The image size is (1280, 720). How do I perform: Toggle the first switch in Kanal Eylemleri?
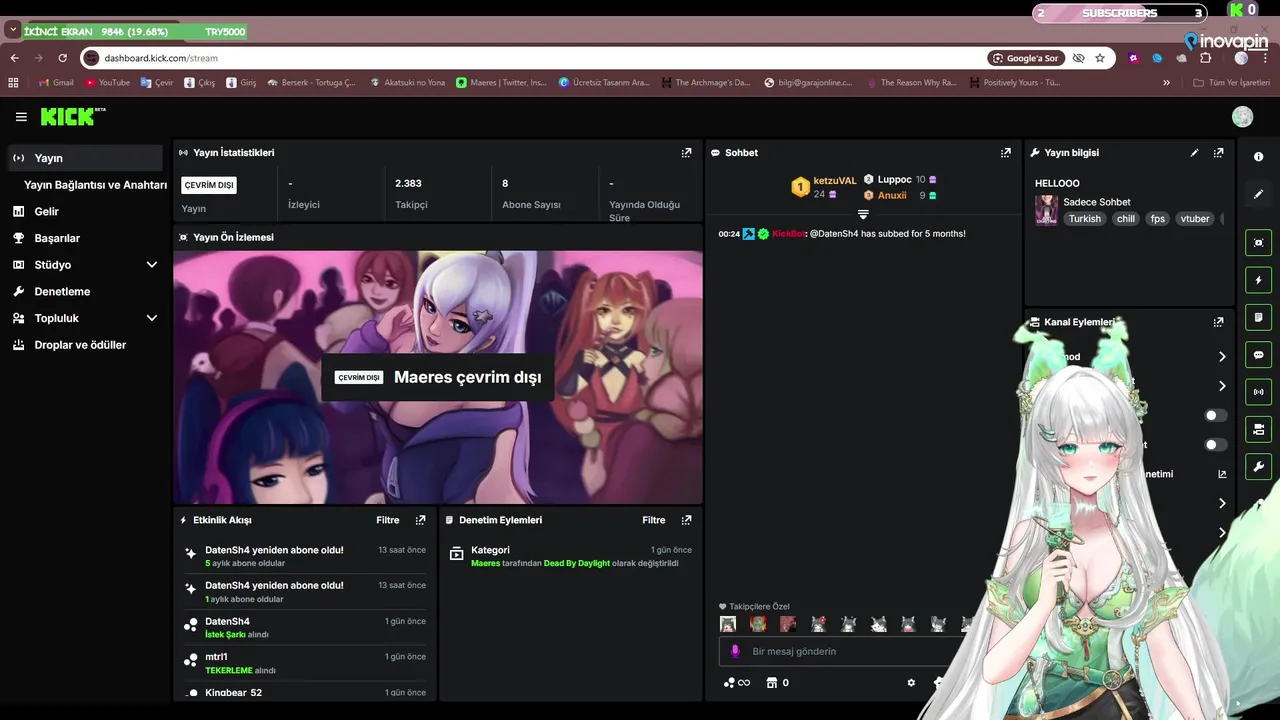1215,415
